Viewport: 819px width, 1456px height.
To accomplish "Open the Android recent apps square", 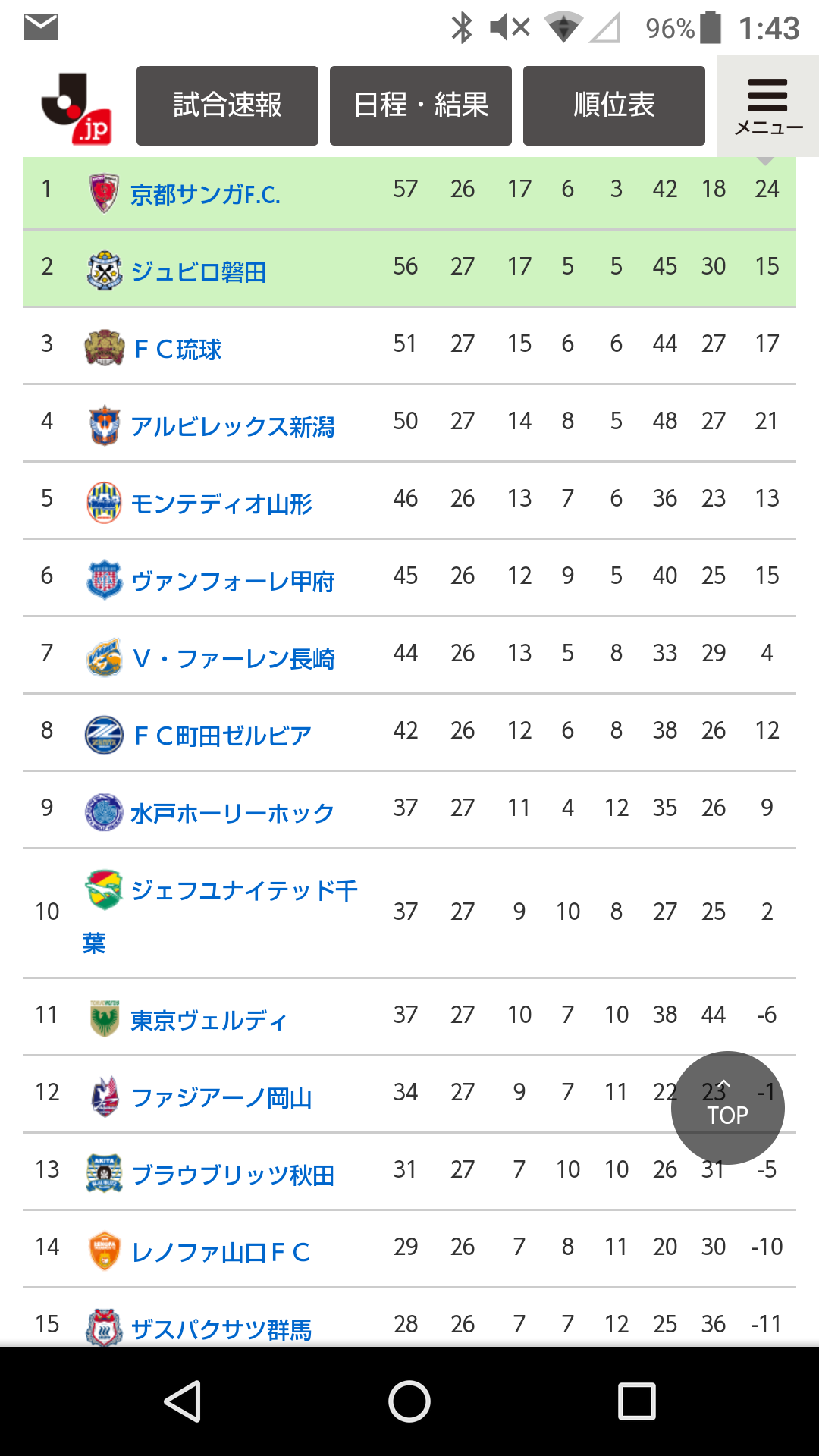I will (636, 1401).
